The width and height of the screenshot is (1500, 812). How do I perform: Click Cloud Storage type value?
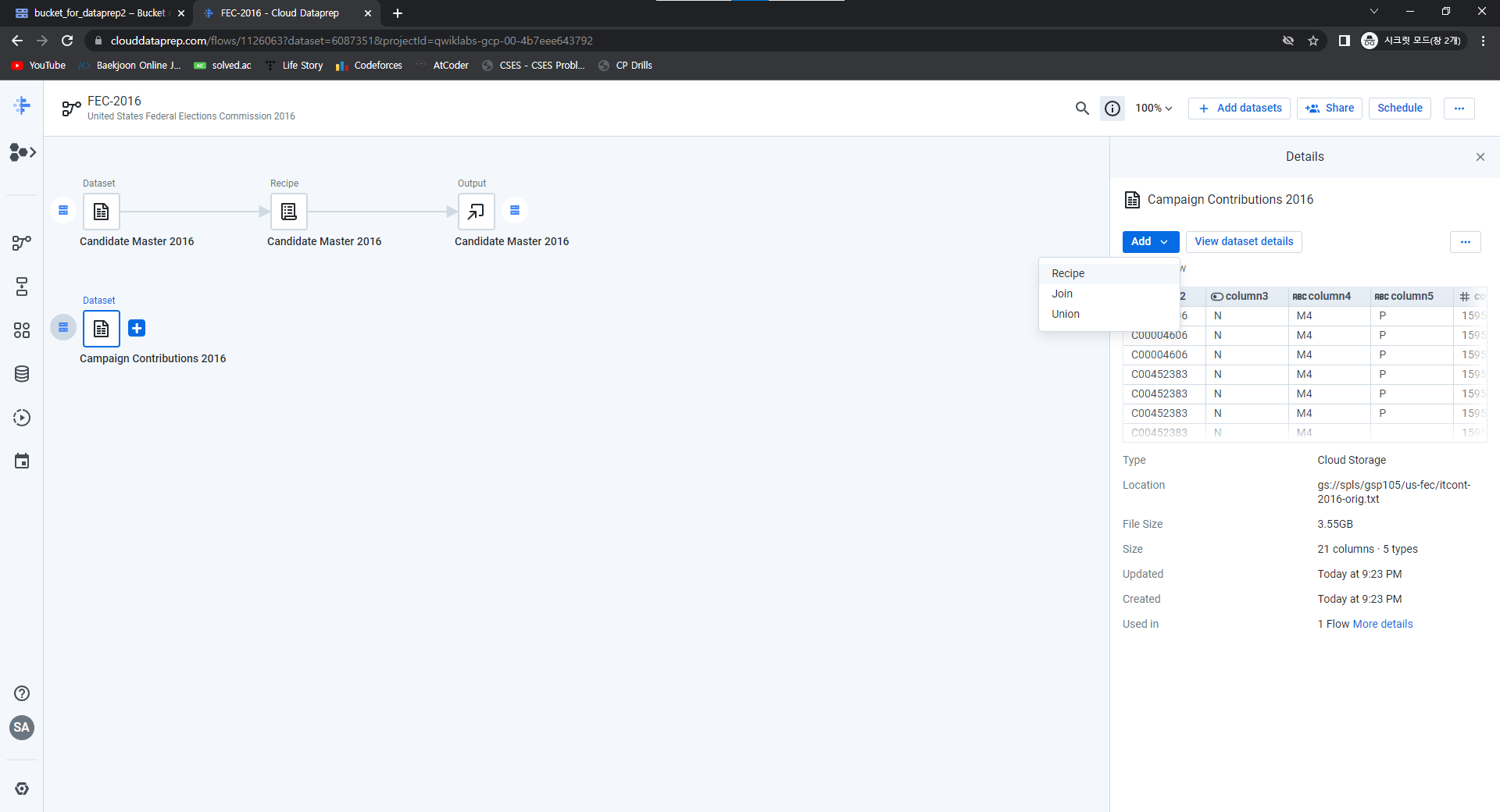point(1352,460)
